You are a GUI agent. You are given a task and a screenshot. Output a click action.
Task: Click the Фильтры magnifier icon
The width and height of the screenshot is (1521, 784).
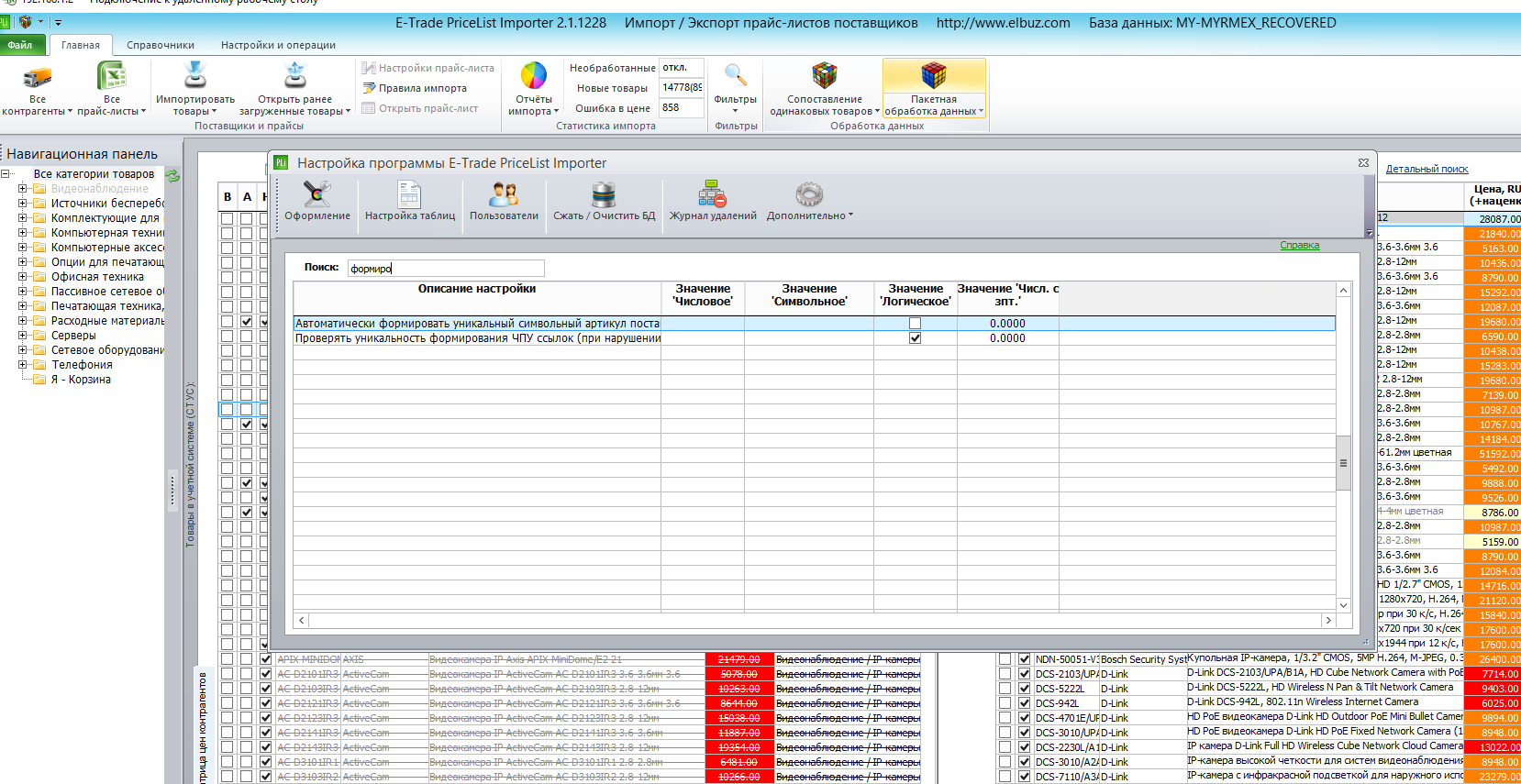tap(735, 75)
